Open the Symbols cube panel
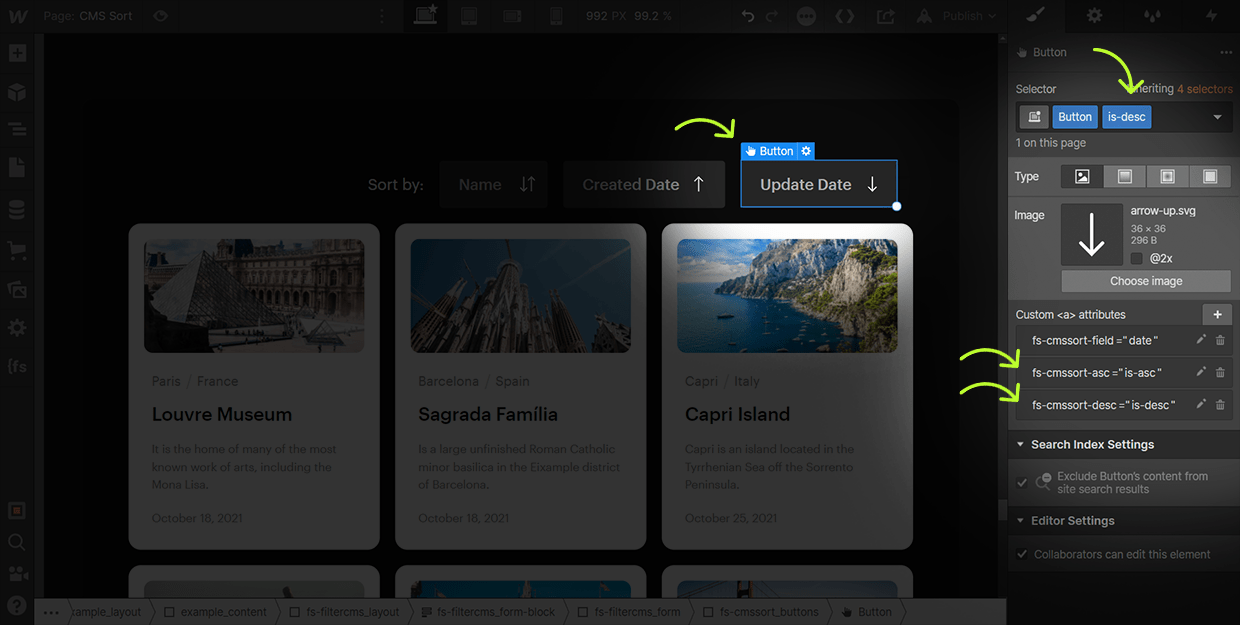The height and width of the screenshot is (625, 1240). 17,92
